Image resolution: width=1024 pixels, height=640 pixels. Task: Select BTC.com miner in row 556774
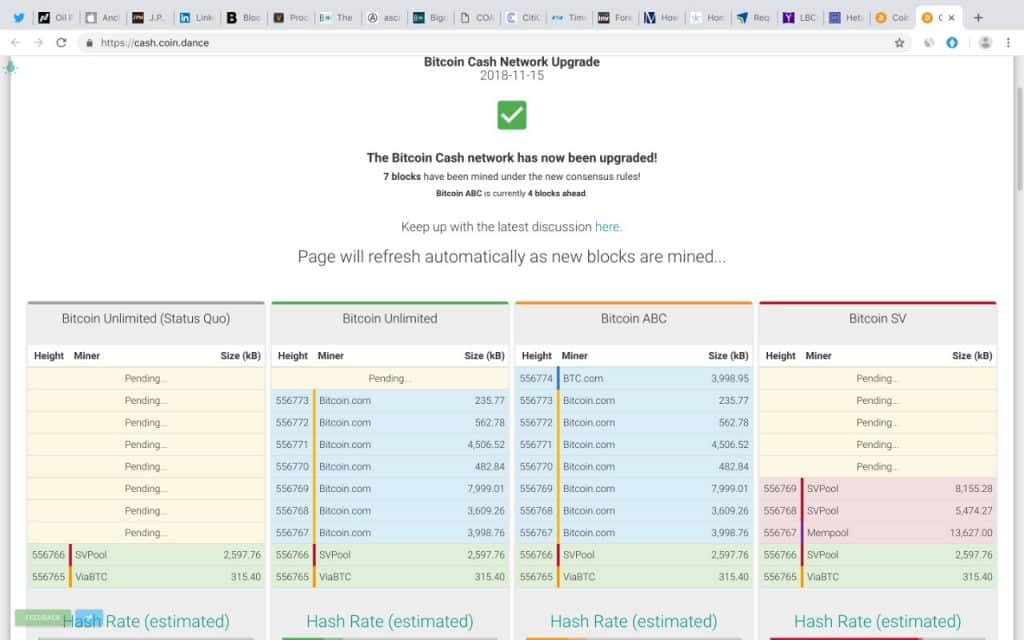click(x=583, y=378)
